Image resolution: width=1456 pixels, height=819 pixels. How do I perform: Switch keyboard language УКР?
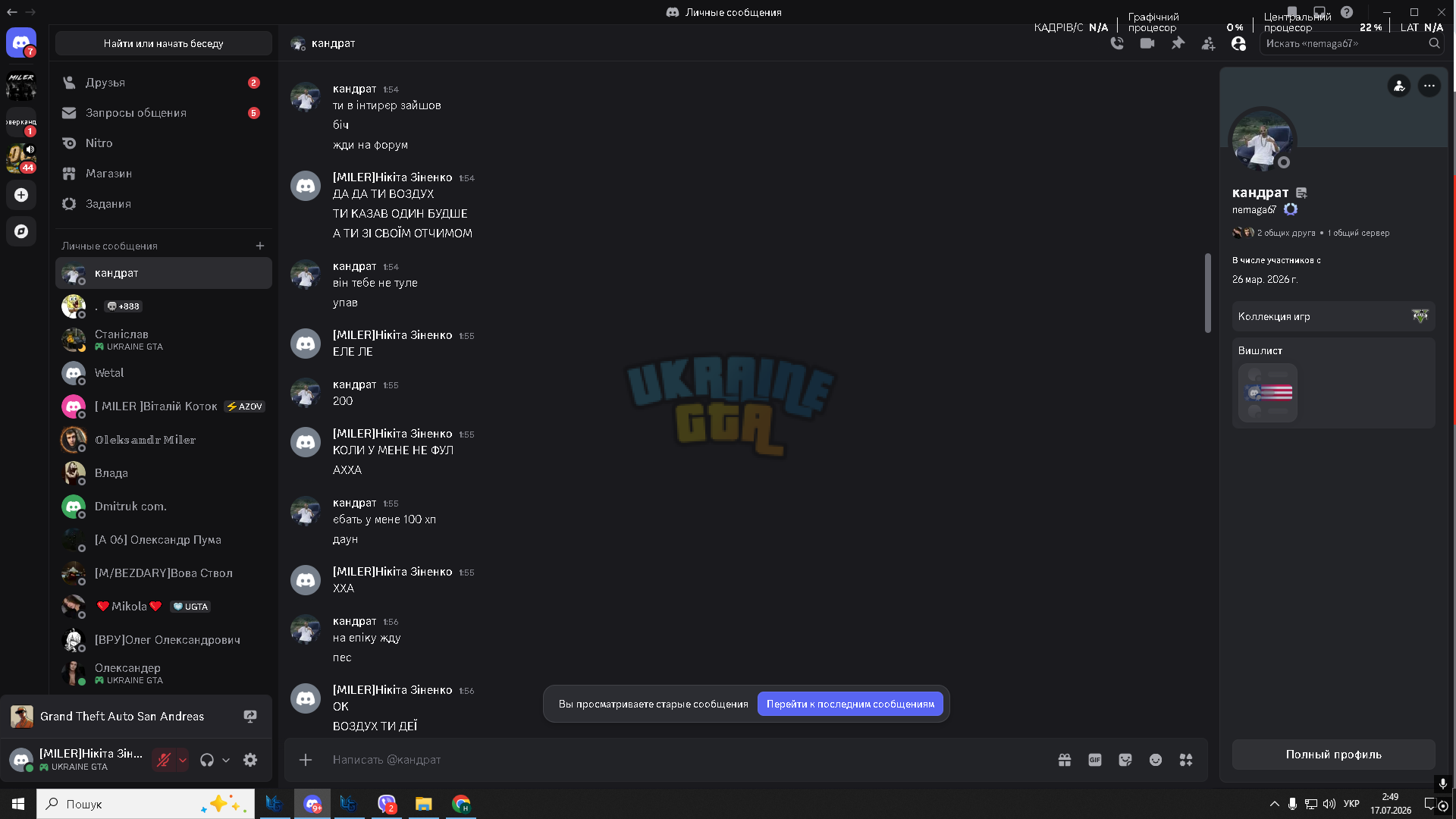(x=1351, y=804)
